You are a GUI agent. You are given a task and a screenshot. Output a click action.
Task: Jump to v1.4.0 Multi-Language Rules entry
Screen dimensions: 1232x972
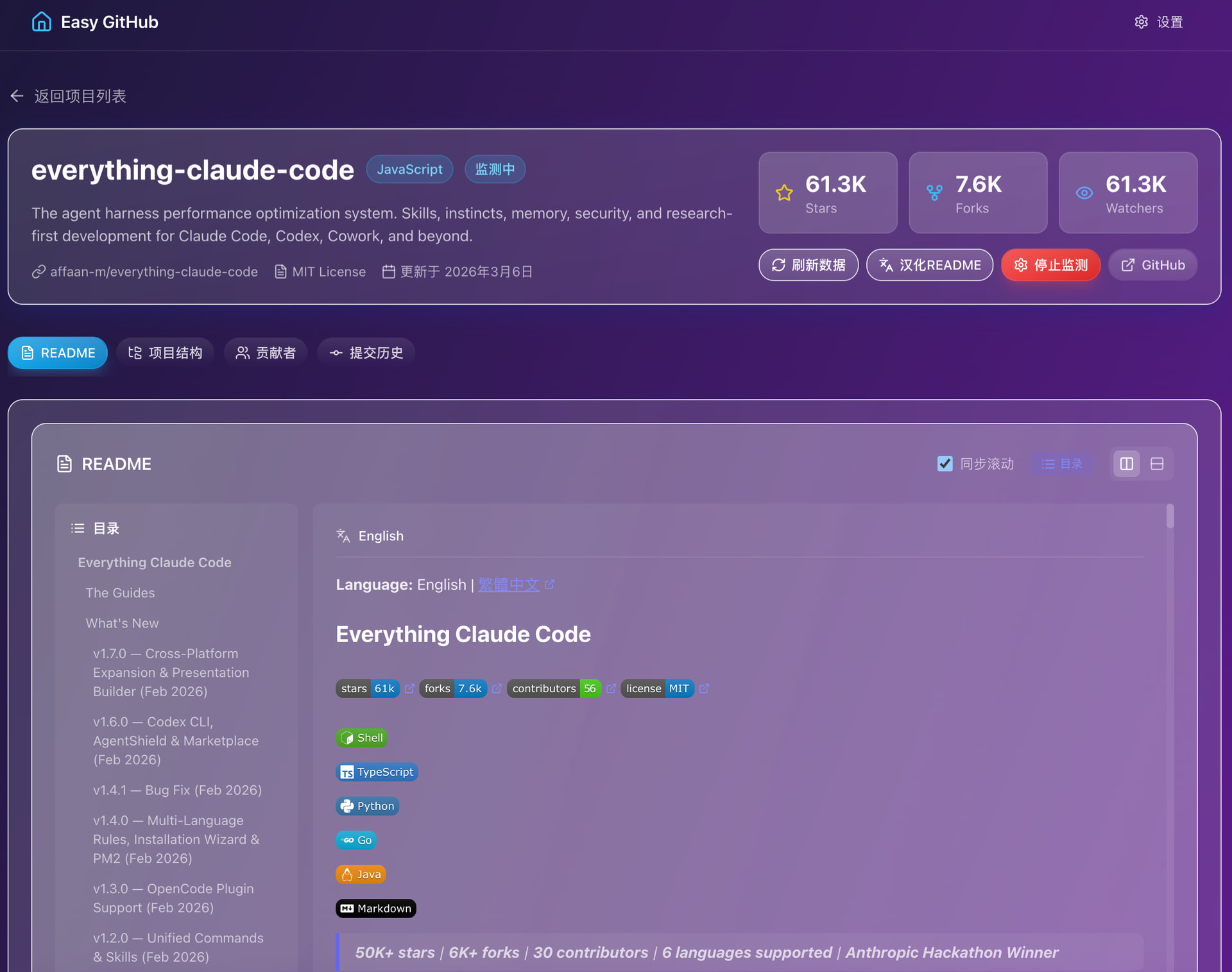176,839
